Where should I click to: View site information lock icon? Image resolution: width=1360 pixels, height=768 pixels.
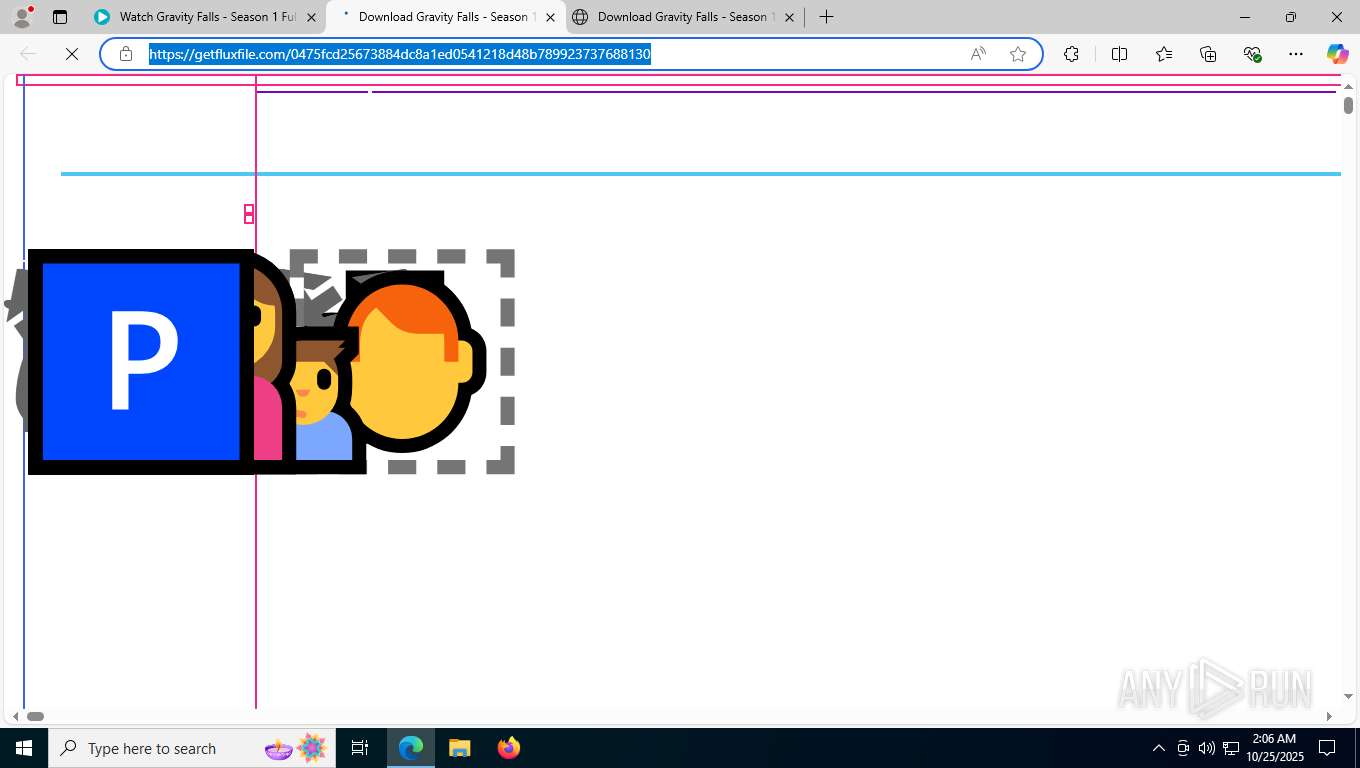126,54
